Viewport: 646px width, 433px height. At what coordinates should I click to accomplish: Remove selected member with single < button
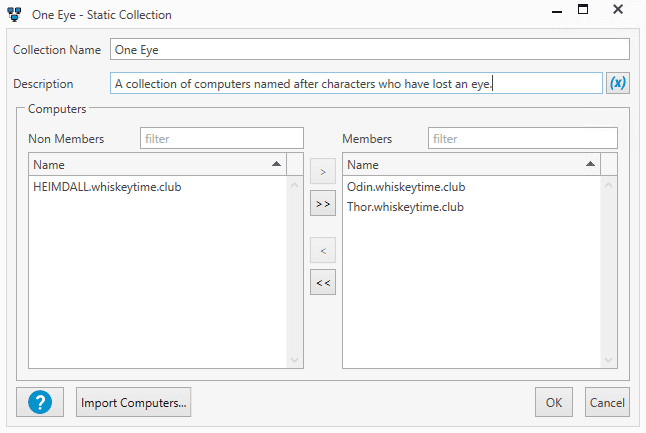click(x=323, y=250)
